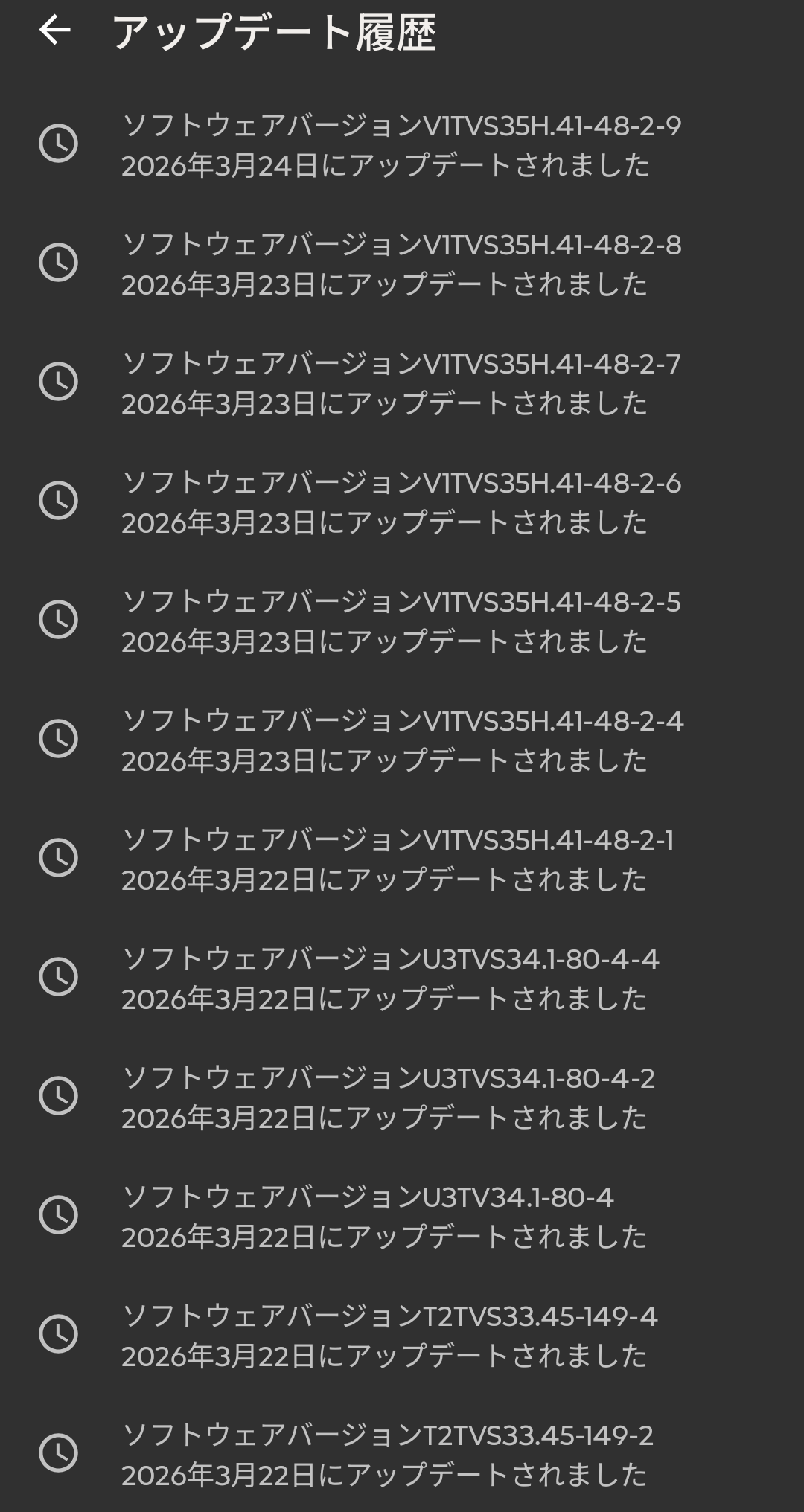Click clock icon beside version V1TVS35H.41-48-2-9

coord(58,144)
